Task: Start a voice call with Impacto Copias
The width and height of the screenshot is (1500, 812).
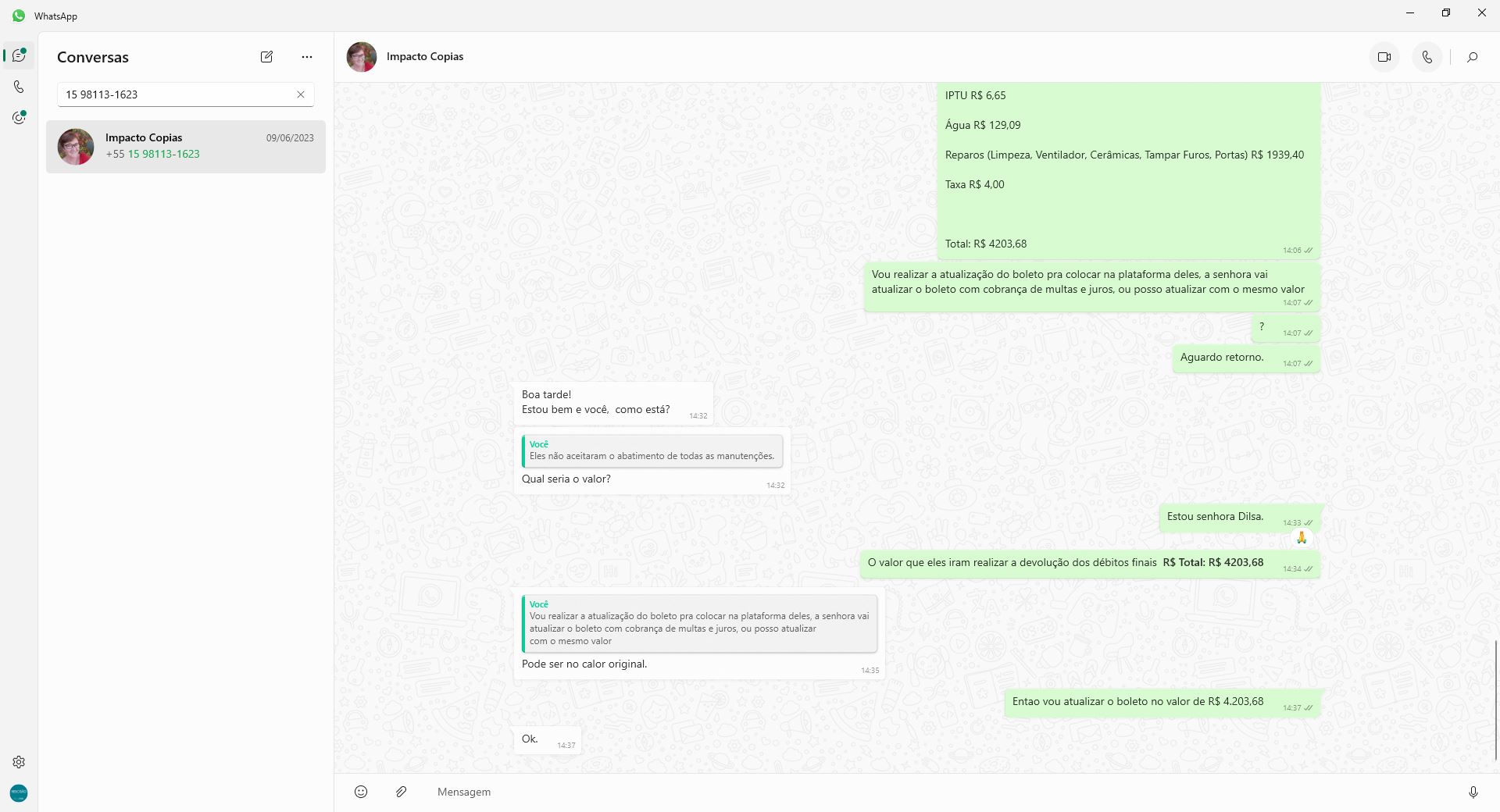Action: coord(1427,57)
